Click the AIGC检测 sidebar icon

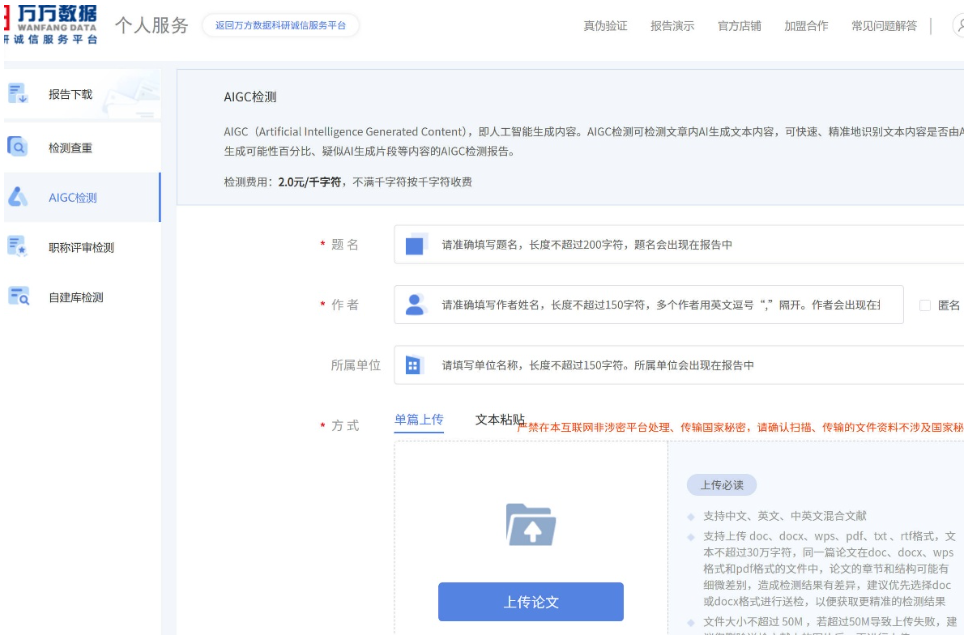click(x=18, y=197)
